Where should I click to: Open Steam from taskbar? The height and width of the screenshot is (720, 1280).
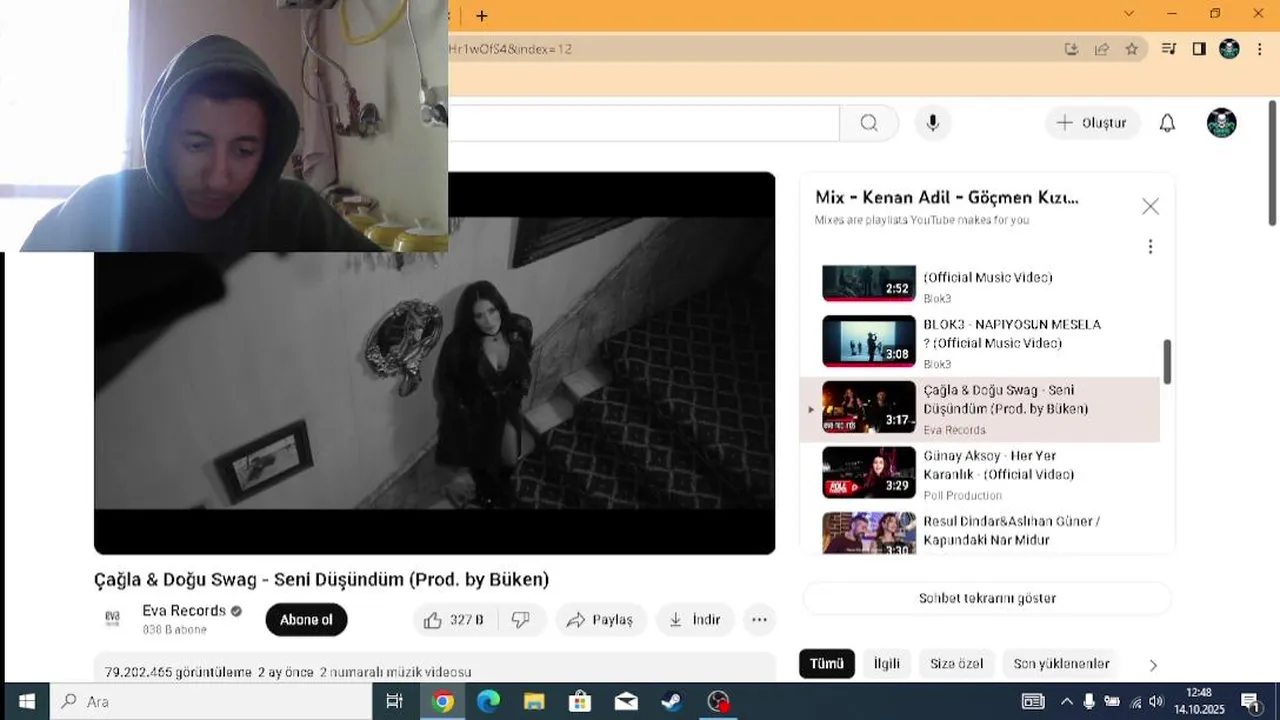click(672, 701)
